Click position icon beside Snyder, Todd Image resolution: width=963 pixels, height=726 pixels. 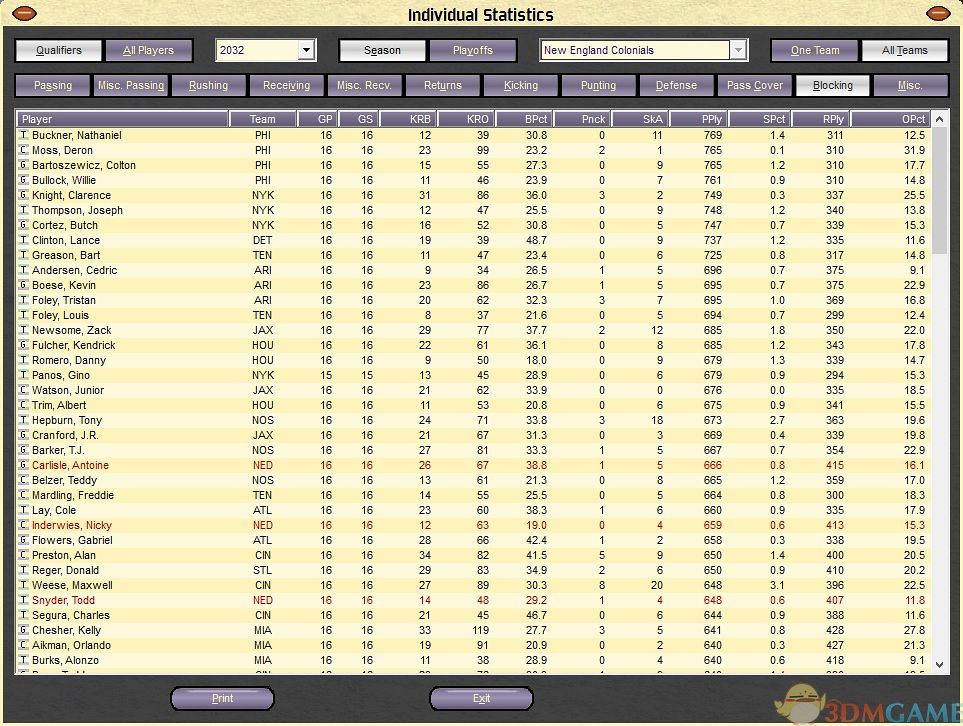(24, 600)
